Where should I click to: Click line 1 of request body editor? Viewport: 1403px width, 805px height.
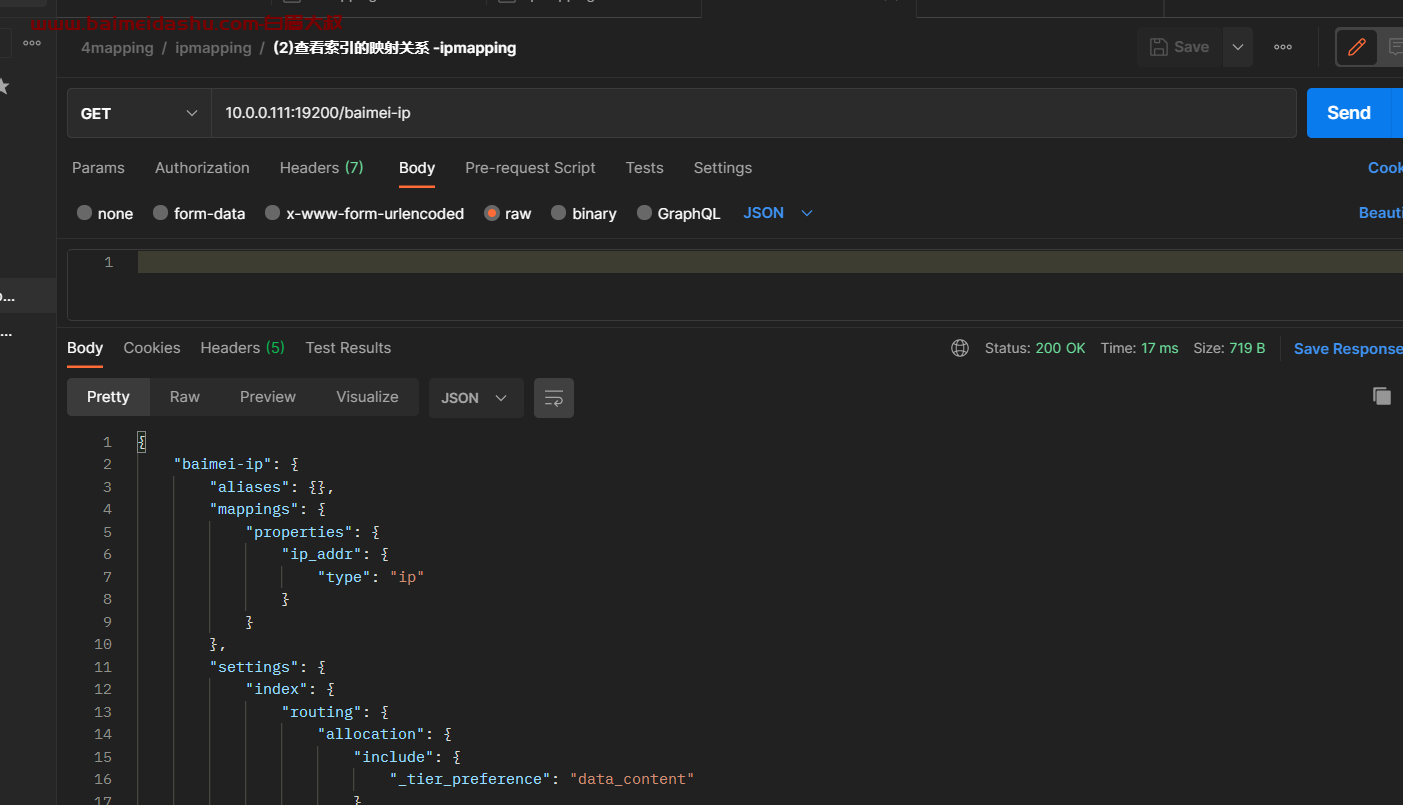770,262
